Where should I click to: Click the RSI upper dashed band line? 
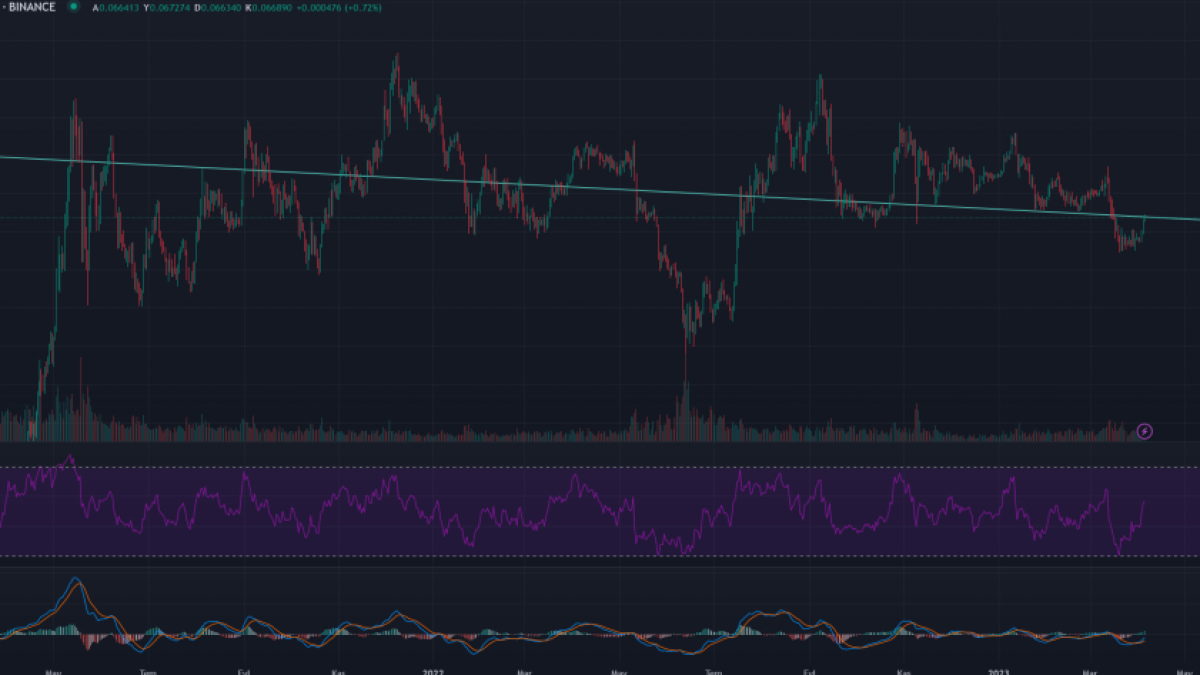point(600,467)
